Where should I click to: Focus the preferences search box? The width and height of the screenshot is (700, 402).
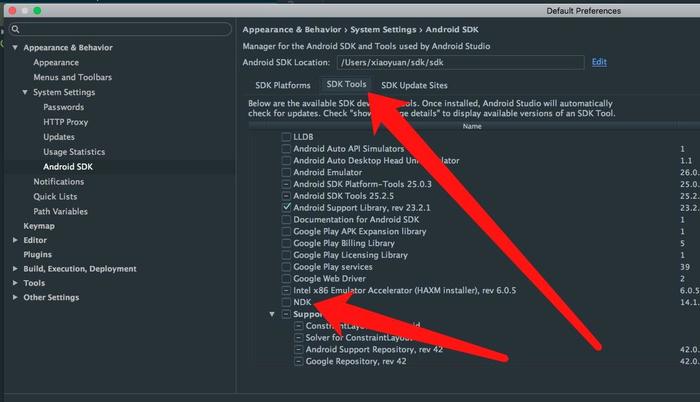120,30
